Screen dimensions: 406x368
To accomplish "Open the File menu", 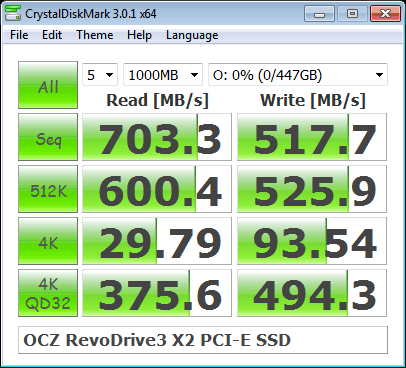I will (19, 35).
